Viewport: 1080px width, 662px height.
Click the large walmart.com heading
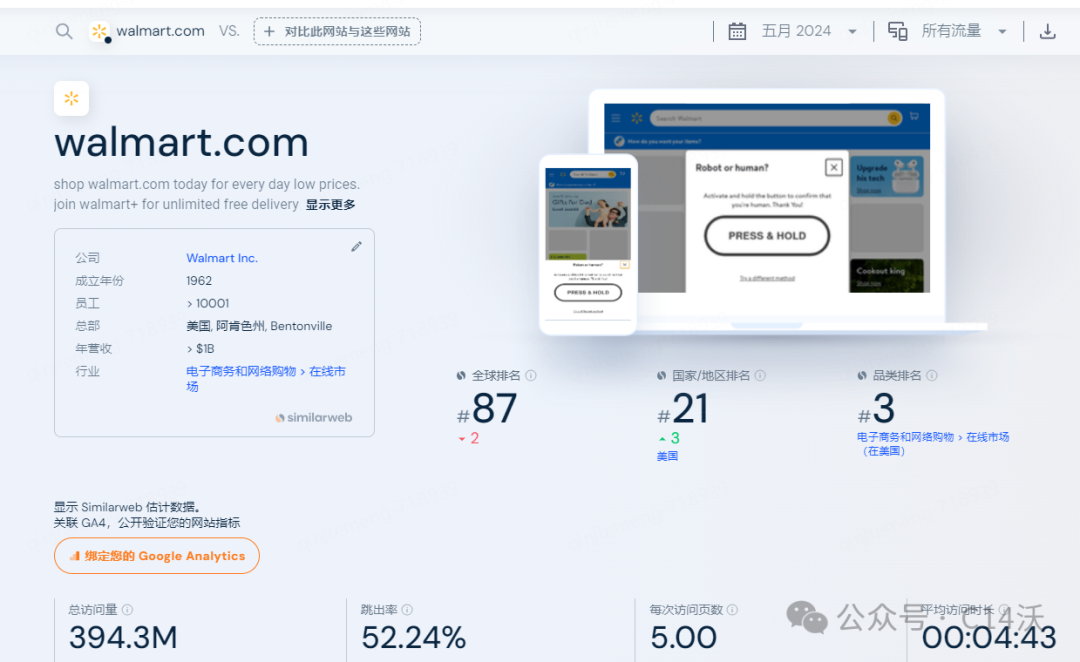tap(181, 143)
